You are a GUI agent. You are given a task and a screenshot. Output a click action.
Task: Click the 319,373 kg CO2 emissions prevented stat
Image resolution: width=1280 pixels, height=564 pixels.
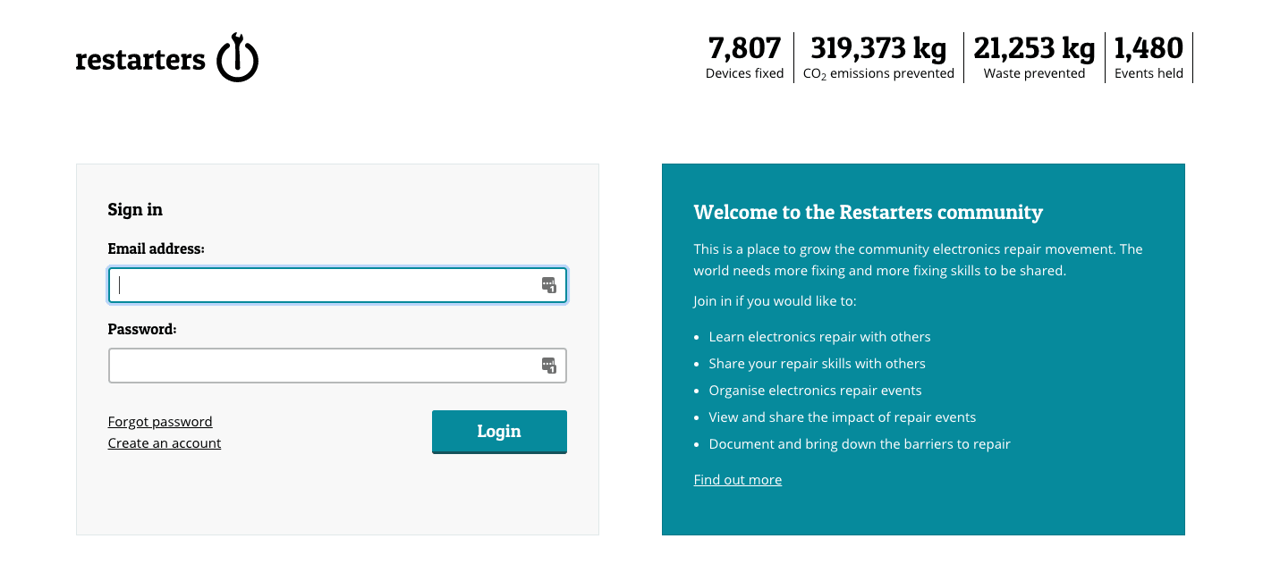[879, 57]
